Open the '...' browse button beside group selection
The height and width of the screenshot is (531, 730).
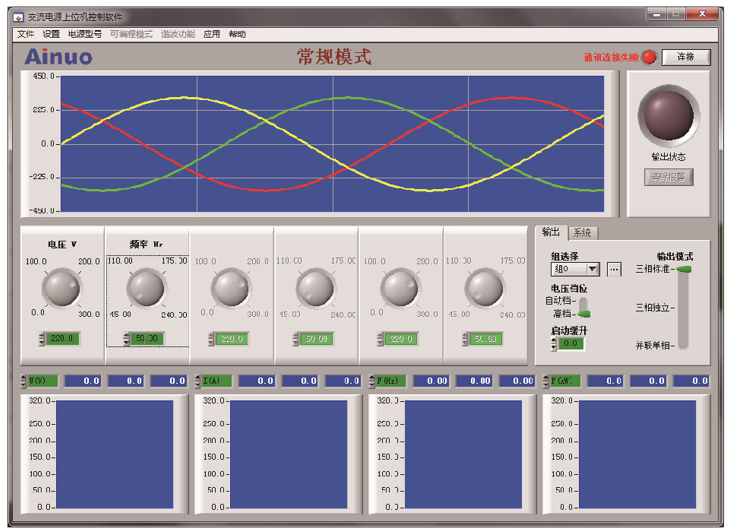614,269
